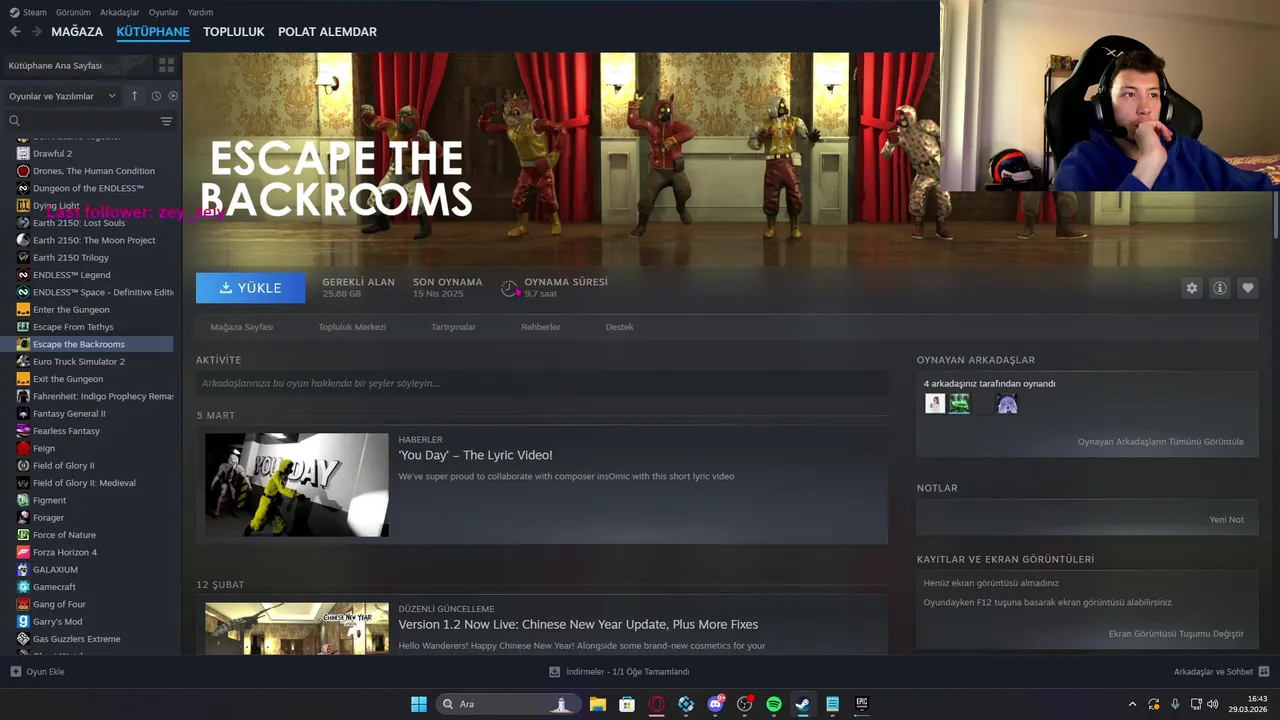This screenshot has width=1280, height=720.
Task: Open the Oyunlar menu
Action: (163, 12)
